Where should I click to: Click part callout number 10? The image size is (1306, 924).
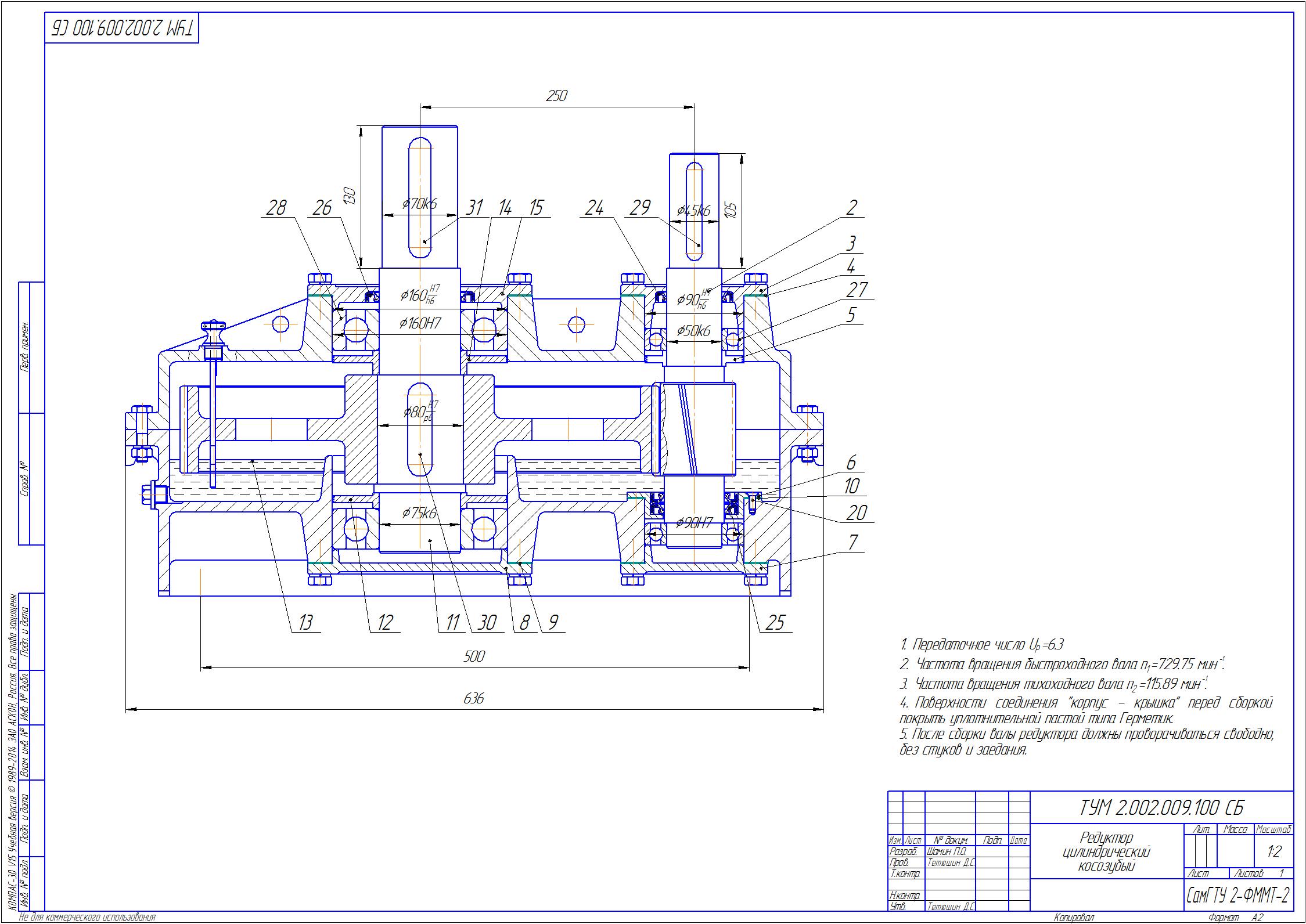(x=851, y=486)
